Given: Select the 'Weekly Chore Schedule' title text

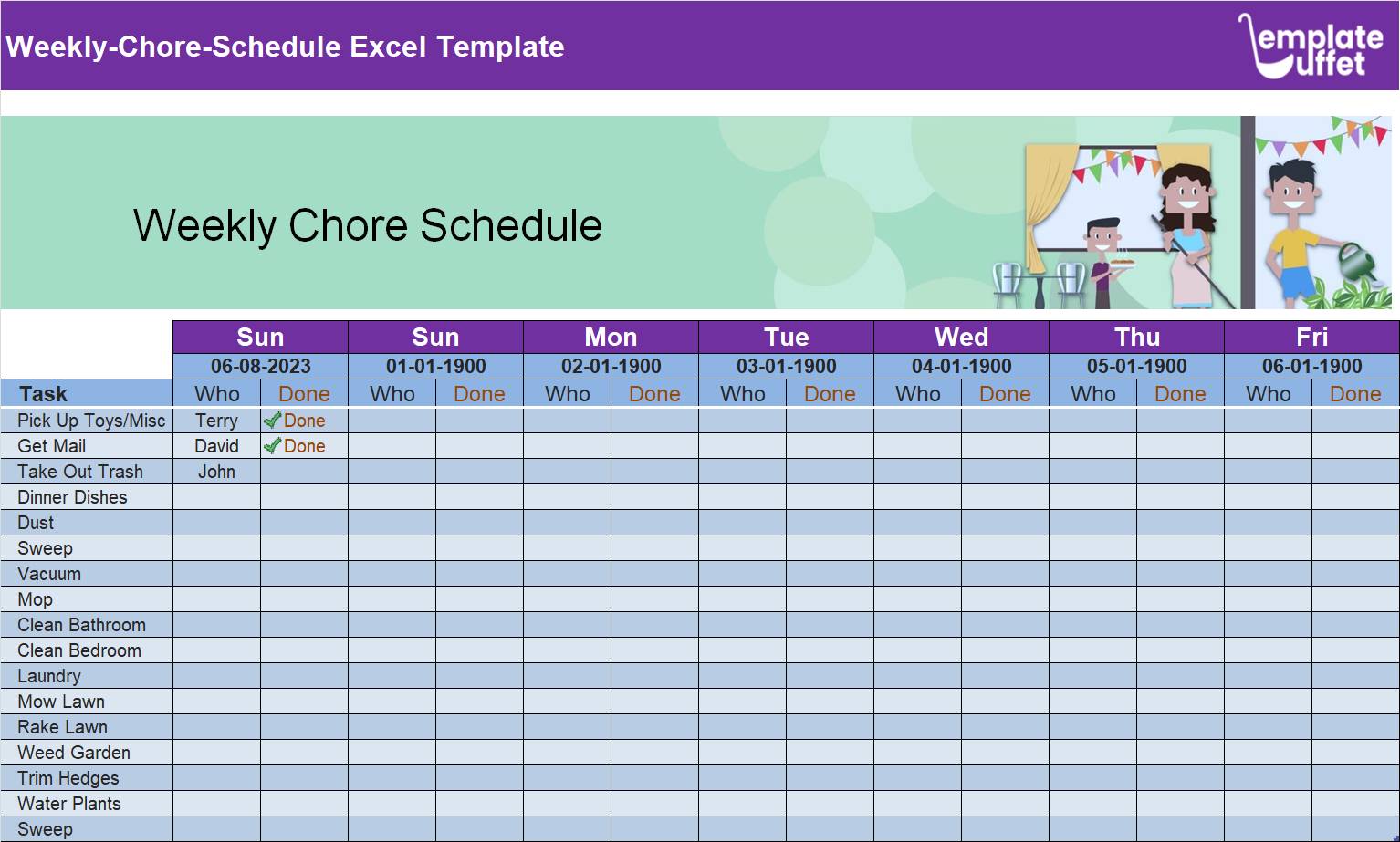Looking at the screenshot, I should click(368, 225).
